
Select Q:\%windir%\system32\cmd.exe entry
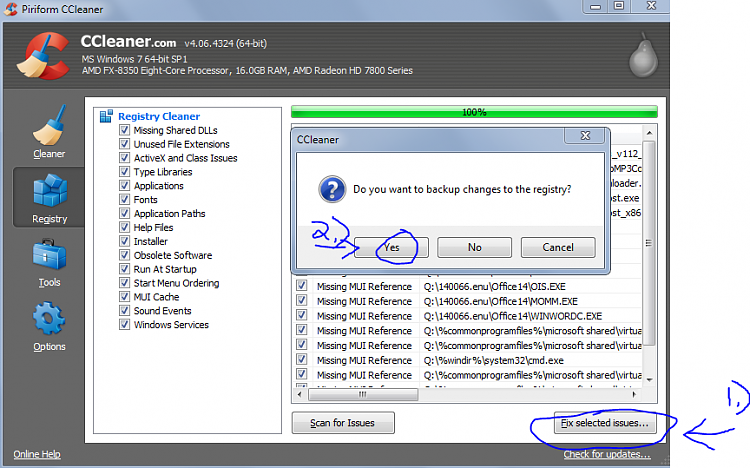[494, 360]
